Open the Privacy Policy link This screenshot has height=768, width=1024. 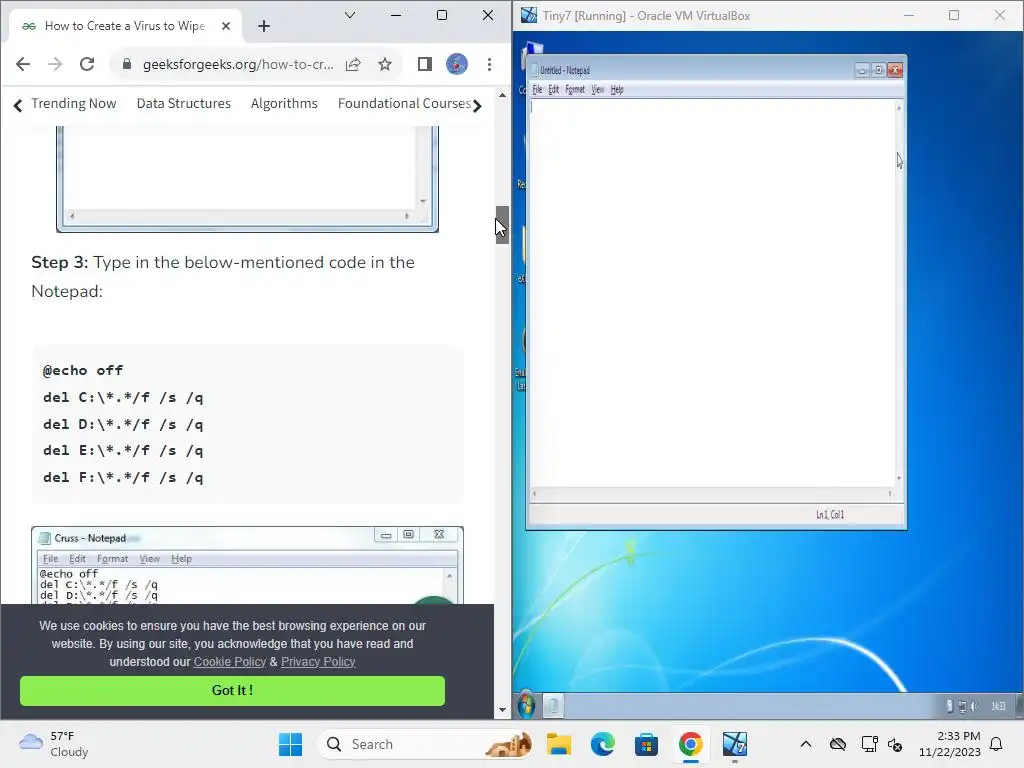318,662
